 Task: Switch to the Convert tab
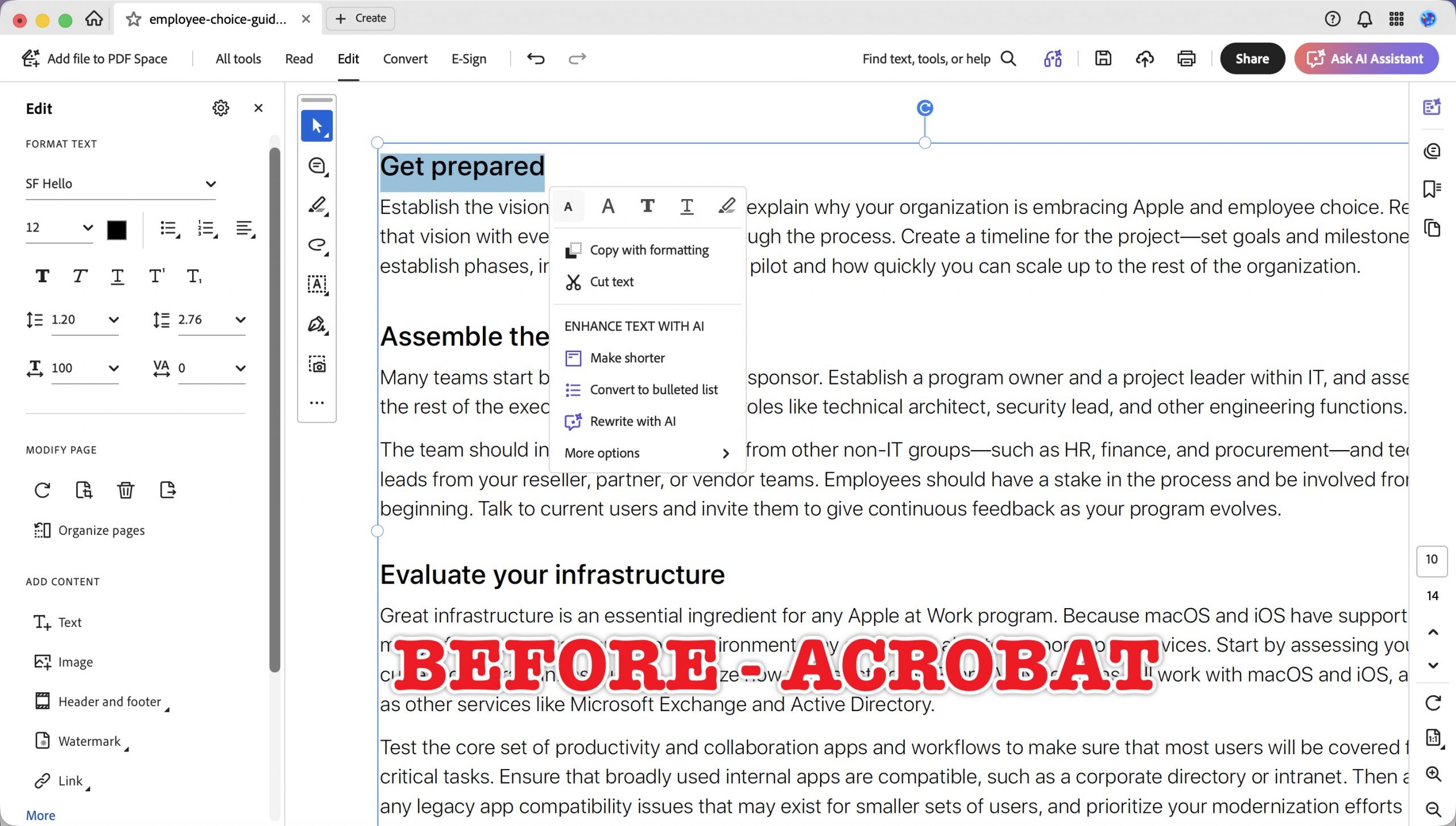click(405, 59)
